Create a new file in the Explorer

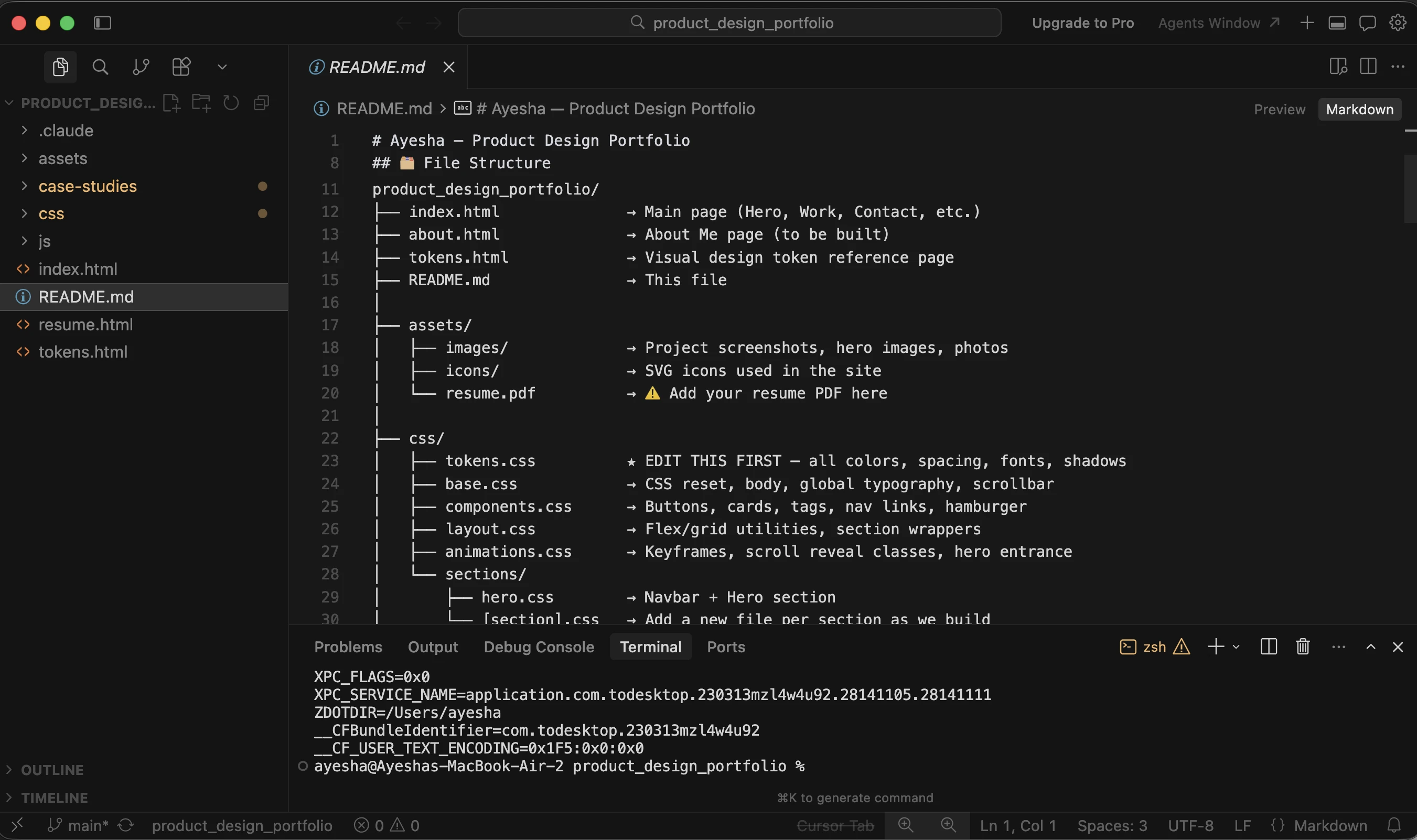click(x=171, y=102)
